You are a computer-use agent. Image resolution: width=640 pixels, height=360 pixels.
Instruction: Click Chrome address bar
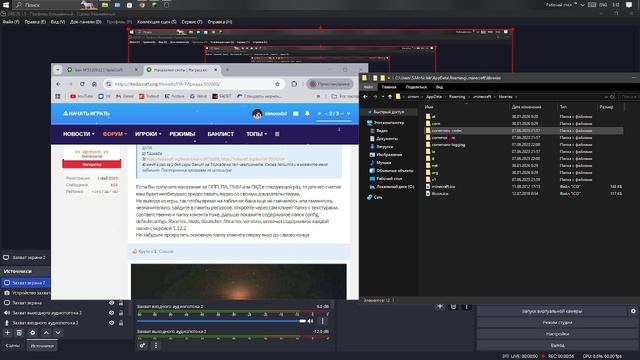click(x=192, y=84)
